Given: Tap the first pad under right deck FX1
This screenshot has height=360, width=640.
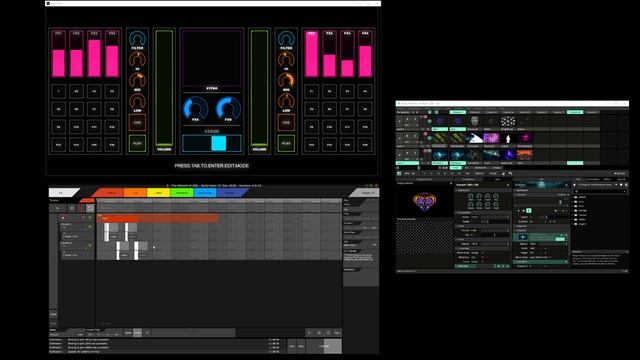Looking at the screenshot, I should pos(311,91).
